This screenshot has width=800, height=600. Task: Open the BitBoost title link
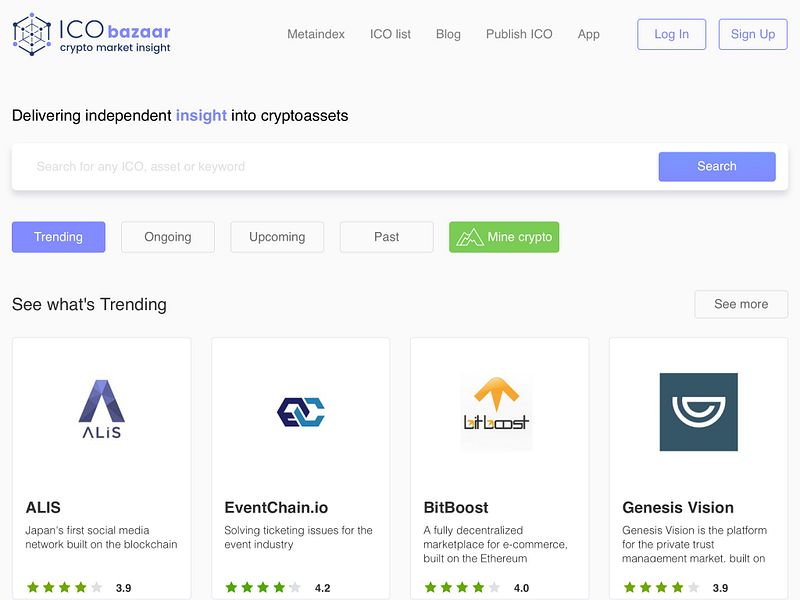(456, 507)
